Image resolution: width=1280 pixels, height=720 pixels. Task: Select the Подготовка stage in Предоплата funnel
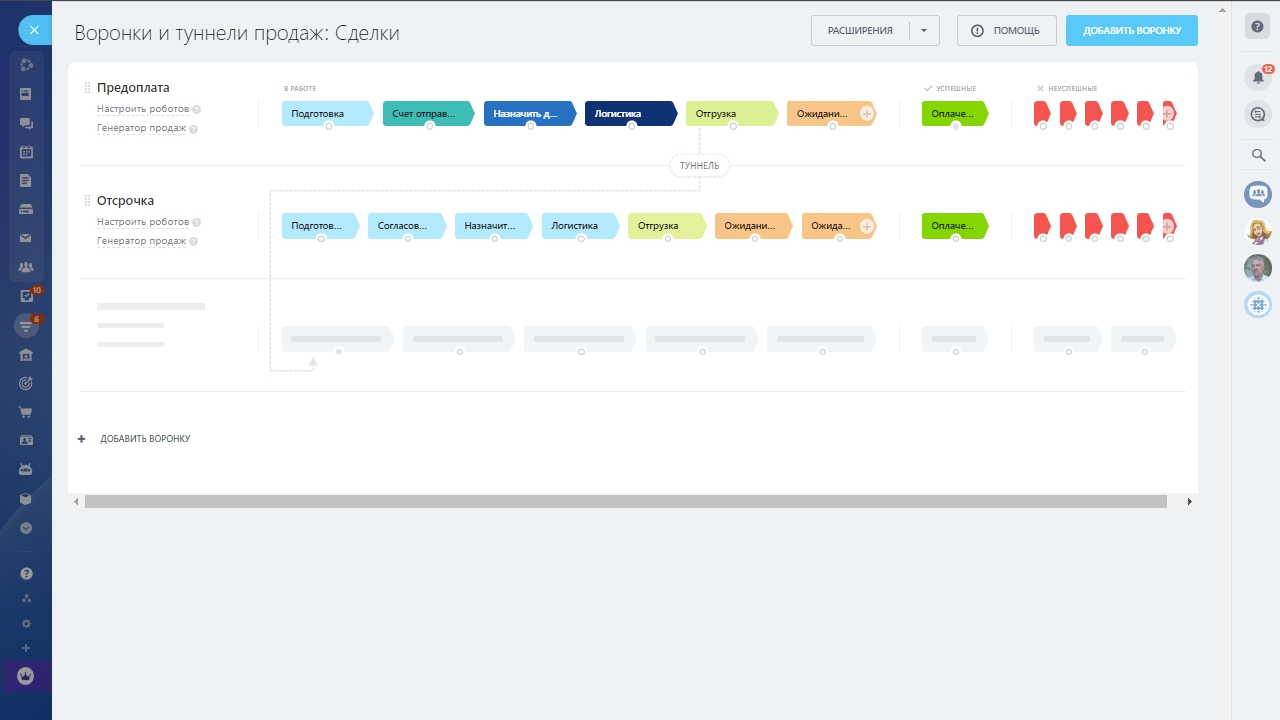pos(327,114)
